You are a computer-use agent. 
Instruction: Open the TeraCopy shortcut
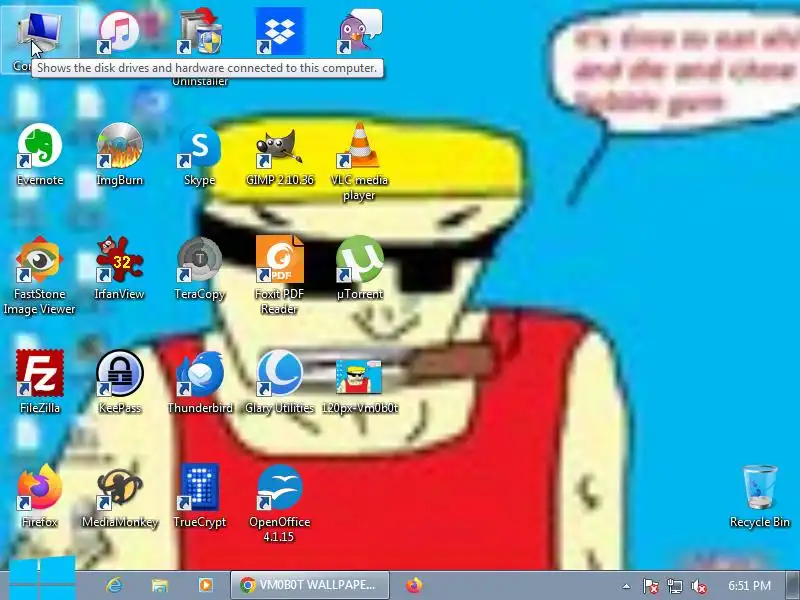pyautogui.click(x=199, y=269)
